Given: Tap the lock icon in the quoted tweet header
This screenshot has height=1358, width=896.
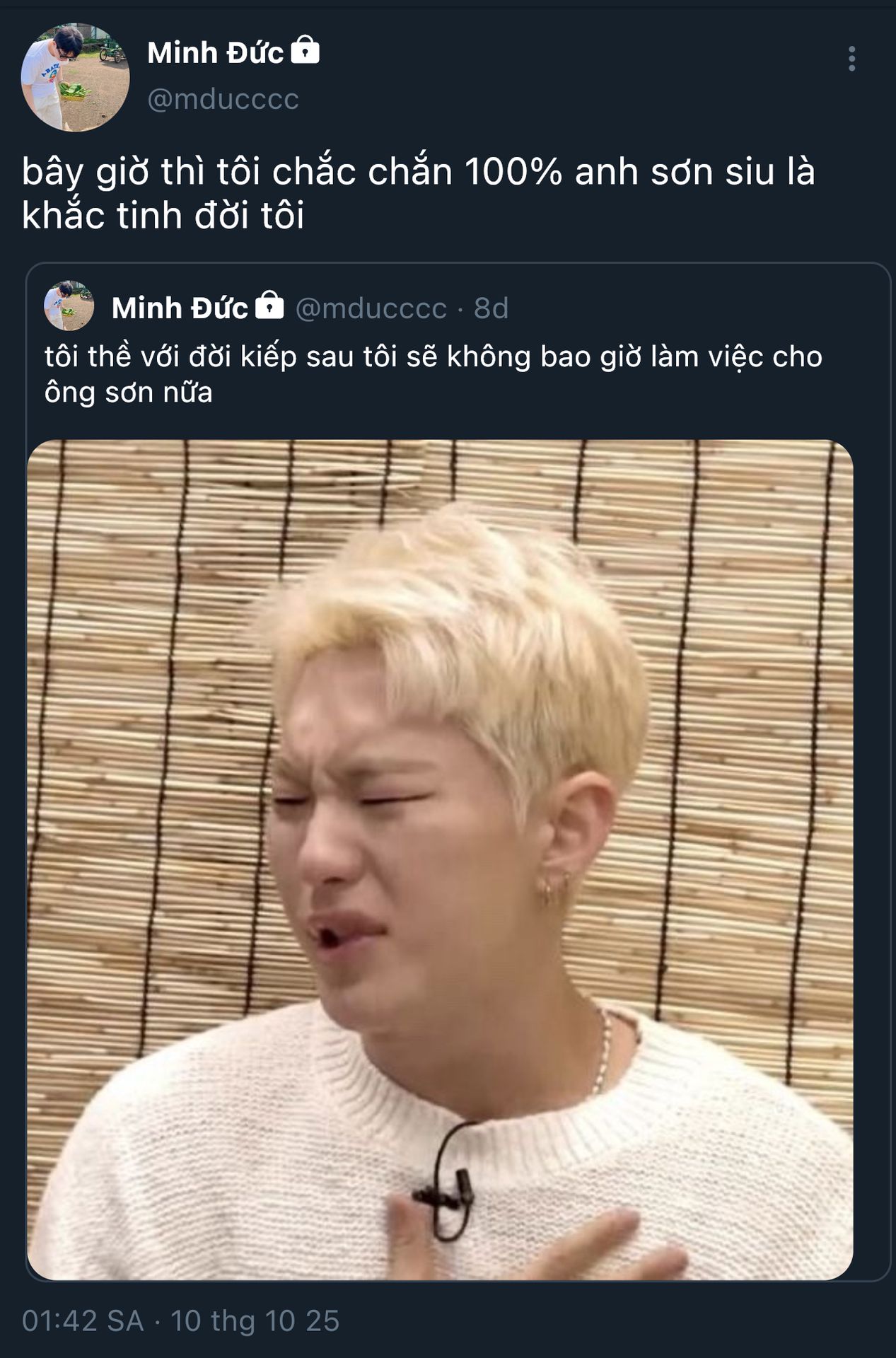Looking at the screenshot, I should tap(269, 306).
